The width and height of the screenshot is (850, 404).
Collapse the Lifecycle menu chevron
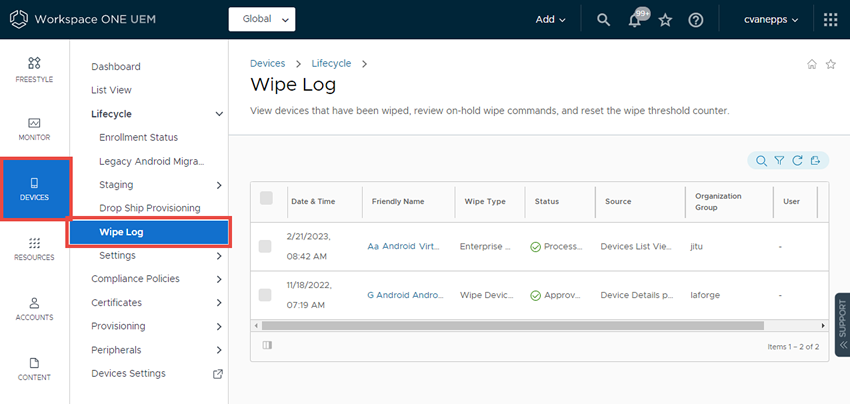(x=219, y=114)
